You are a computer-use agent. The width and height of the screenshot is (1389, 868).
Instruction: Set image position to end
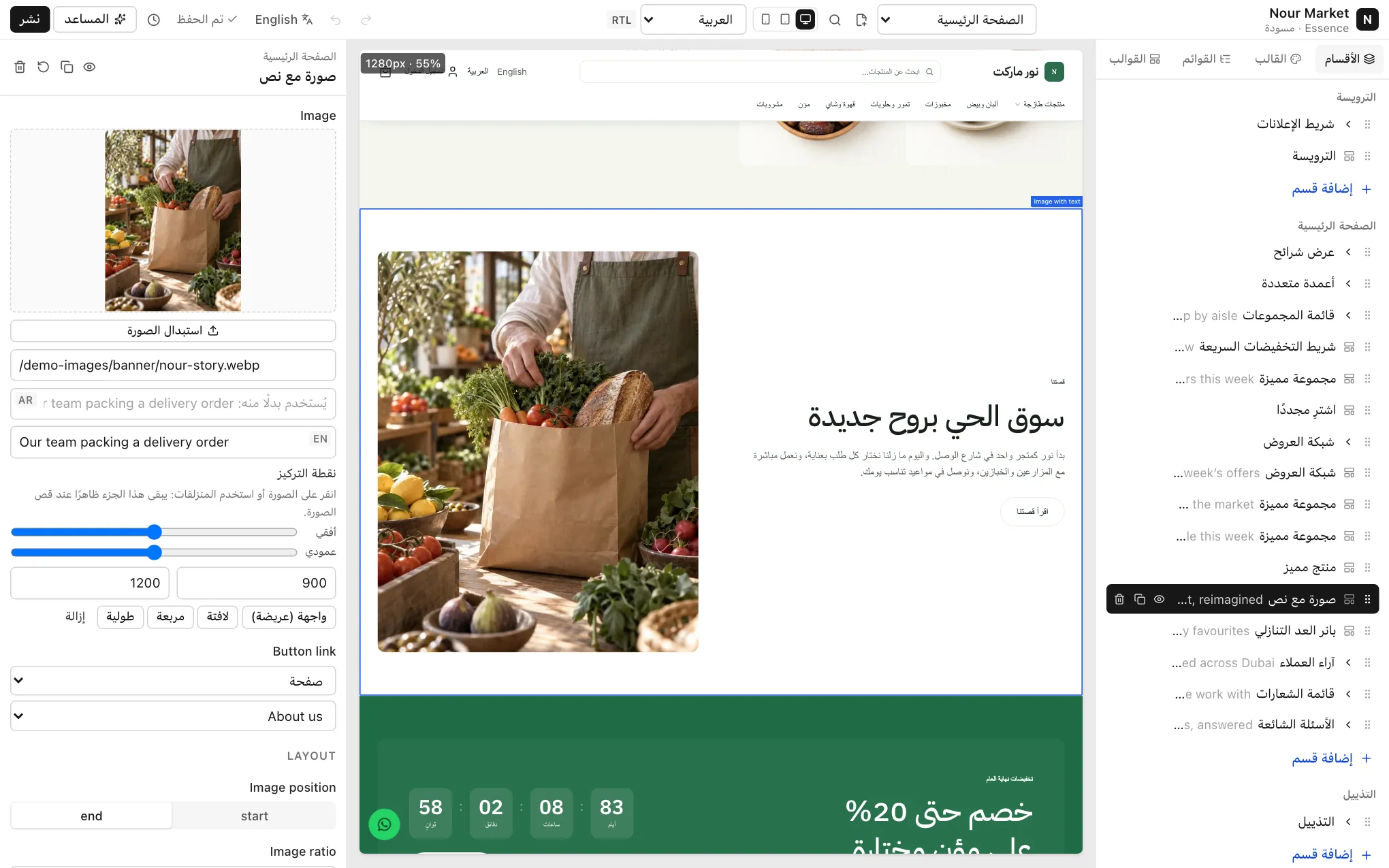click(x=91, y=816)
